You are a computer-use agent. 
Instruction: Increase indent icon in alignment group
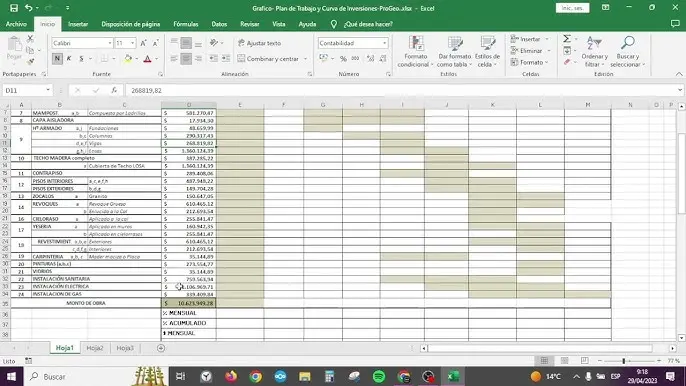coord(226,58)
